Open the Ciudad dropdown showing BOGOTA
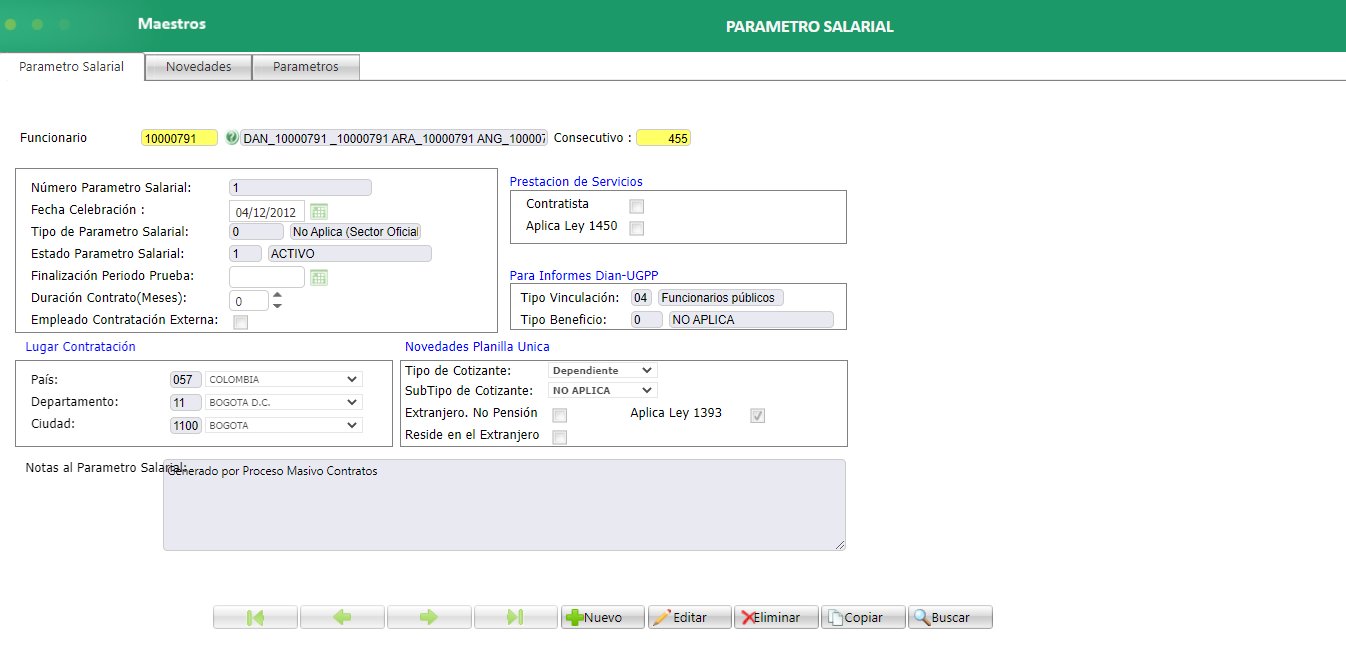 283,425
